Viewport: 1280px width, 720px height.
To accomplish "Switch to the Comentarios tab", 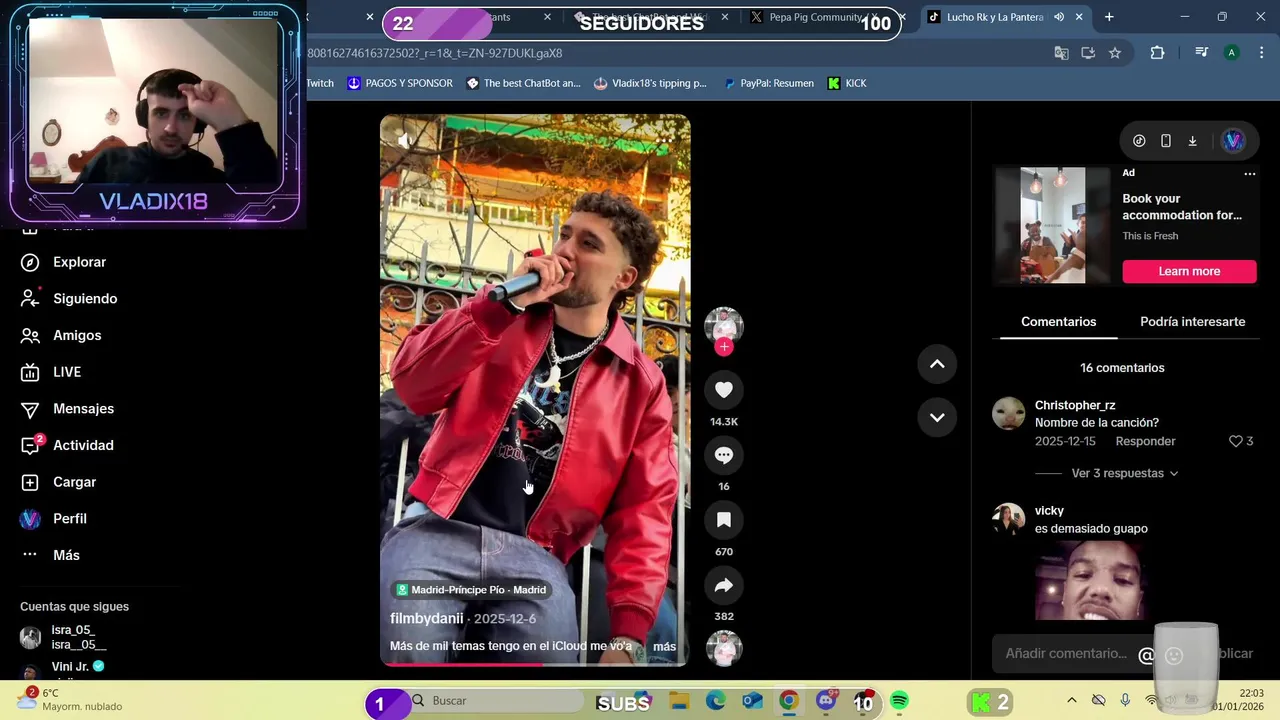I will point(1058,322).
